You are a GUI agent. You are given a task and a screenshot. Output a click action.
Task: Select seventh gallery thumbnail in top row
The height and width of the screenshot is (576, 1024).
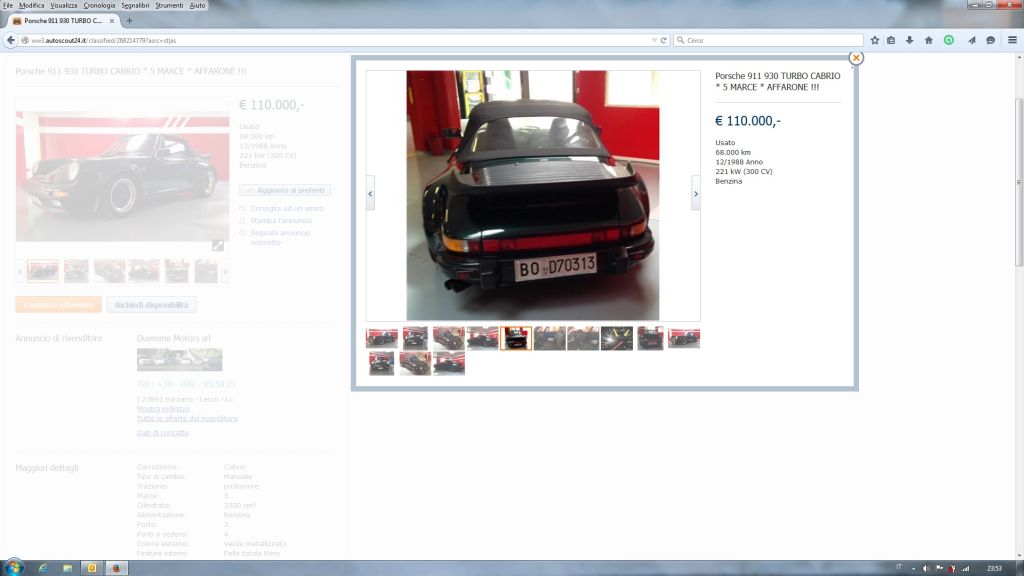[x=583, y=338]
